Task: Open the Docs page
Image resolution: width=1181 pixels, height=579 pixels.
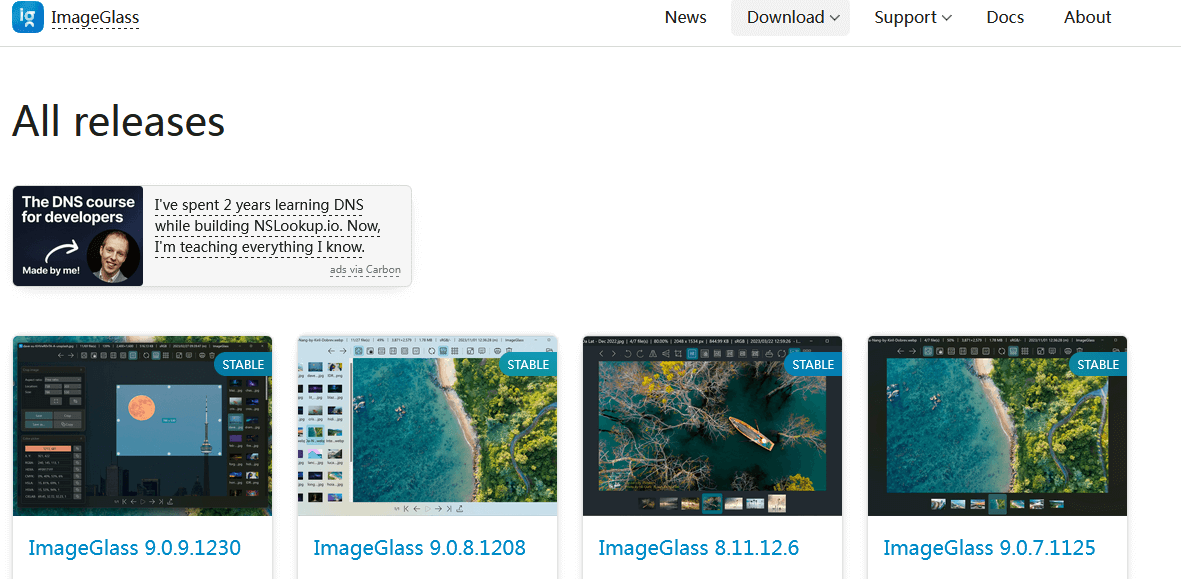Action: coord(1005,17)
